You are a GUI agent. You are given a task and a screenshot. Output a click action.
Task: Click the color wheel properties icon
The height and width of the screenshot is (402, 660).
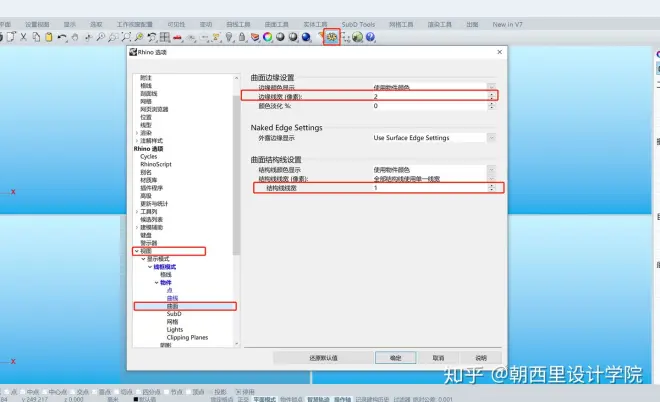pos(268,37)
